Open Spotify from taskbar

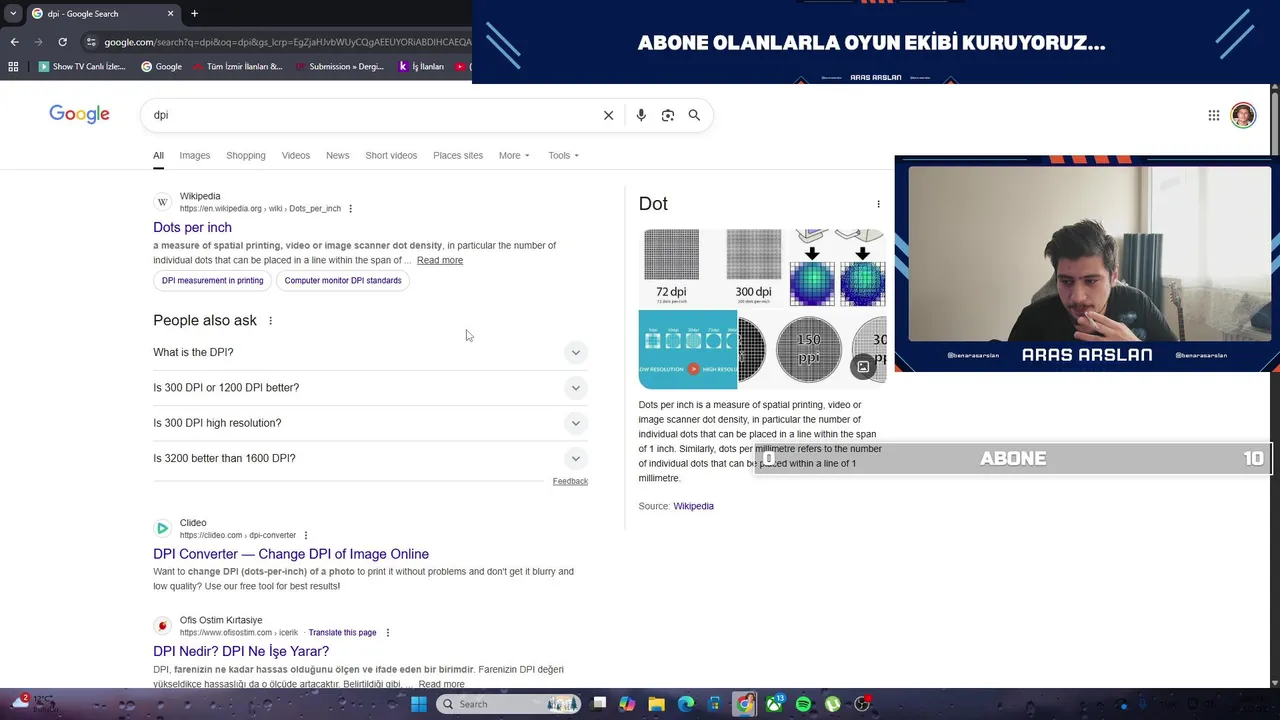804,704
